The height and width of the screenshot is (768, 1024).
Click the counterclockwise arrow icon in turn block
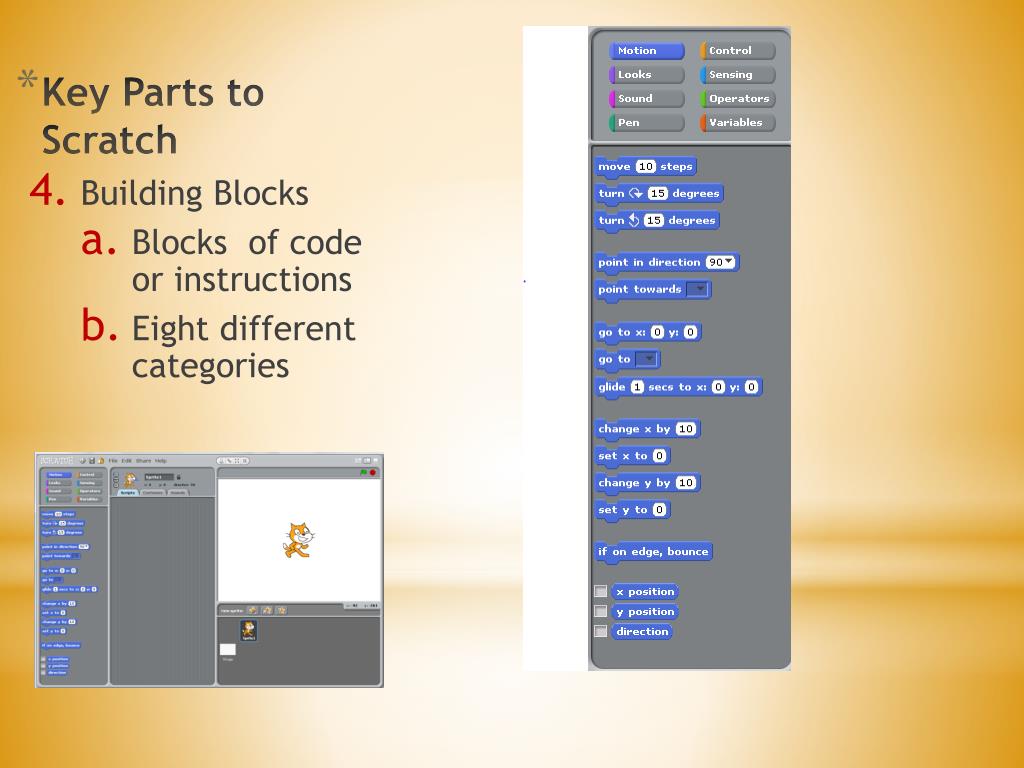click(633, 220)
